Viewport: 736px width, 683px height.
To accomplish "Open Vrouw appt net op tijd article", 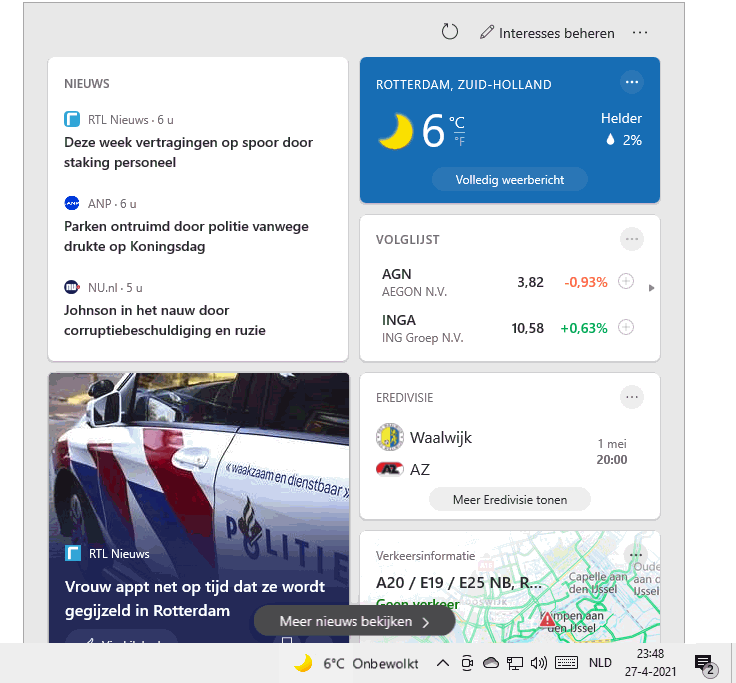I will tap(195, 599).
